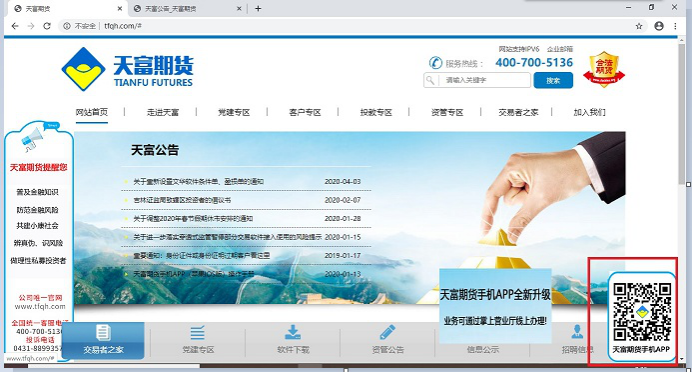Image resolution: width=693 pixels, height=372 pixels.
Task: Click the www.tfqh.com text in sidebar
Action: pyautogui.click(x=40, y=306)
